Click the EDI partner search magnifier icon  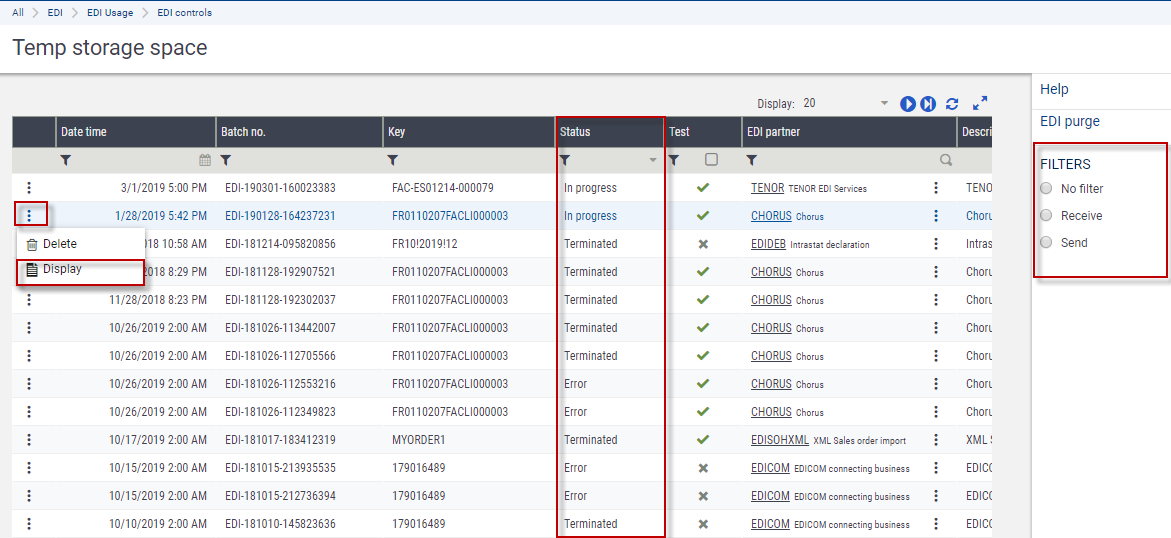point(945,160)
